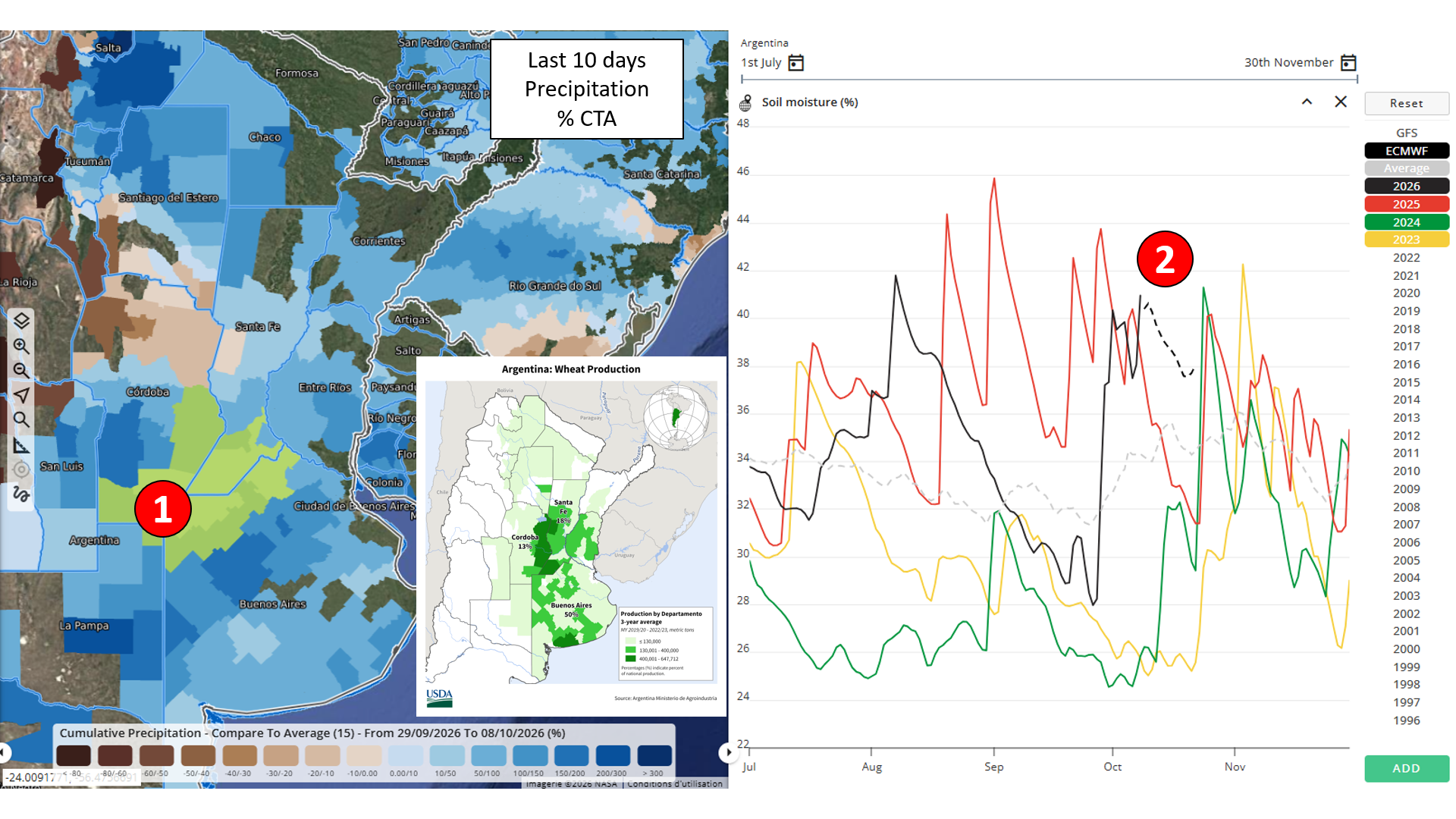Click the darkest blue >300 legend swatch

point(654,755)
